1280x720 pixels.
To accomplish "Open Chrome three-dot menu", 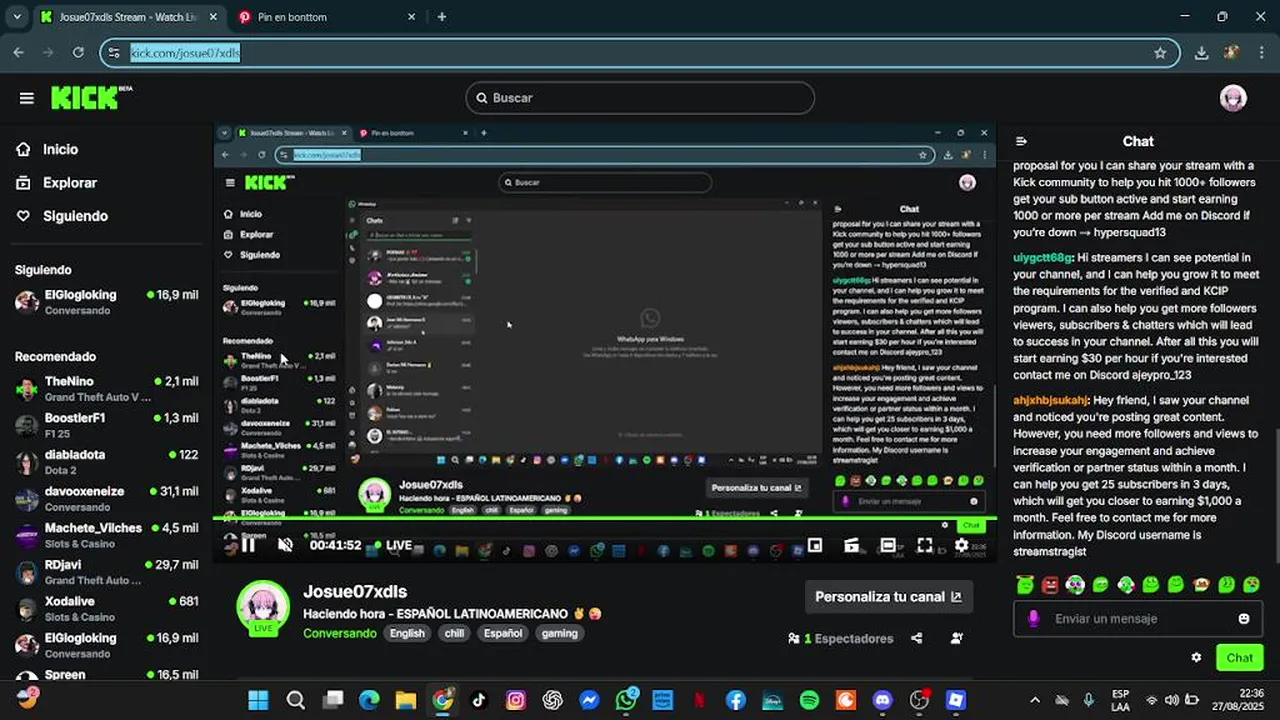I will 1260,53.
